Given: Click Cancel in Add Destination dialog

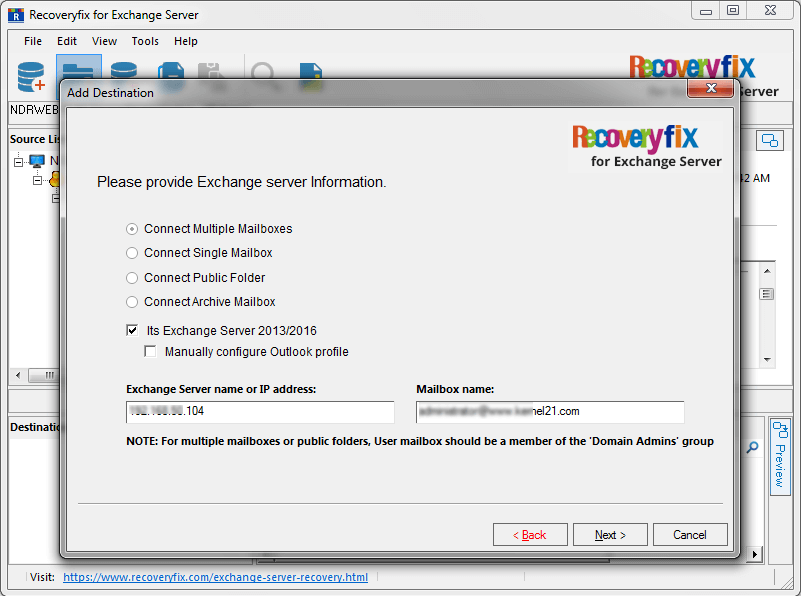Looking at the screenshot, I should point(690,535).
